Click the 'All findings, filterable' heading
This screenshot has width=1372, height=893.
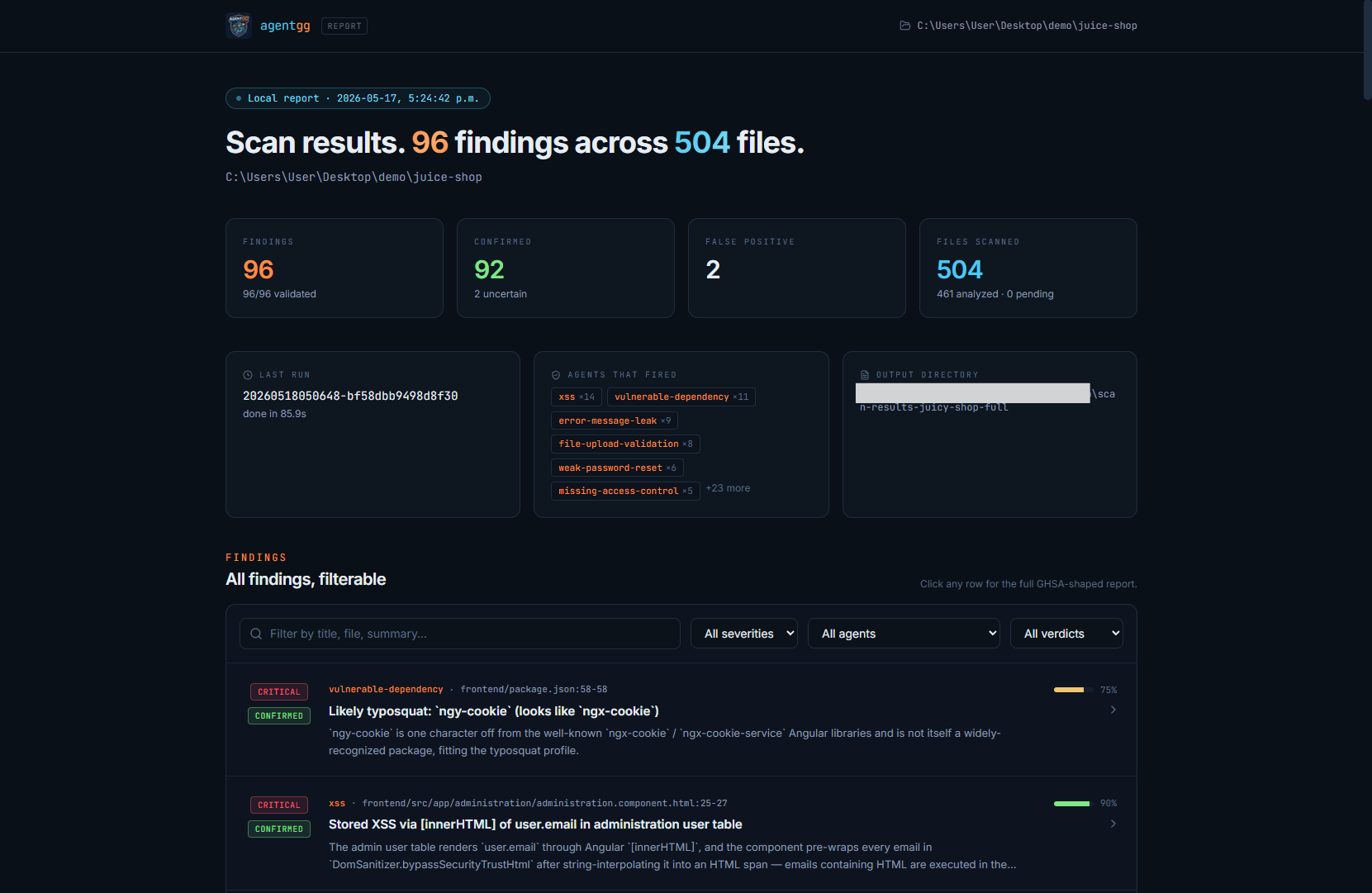306,579
